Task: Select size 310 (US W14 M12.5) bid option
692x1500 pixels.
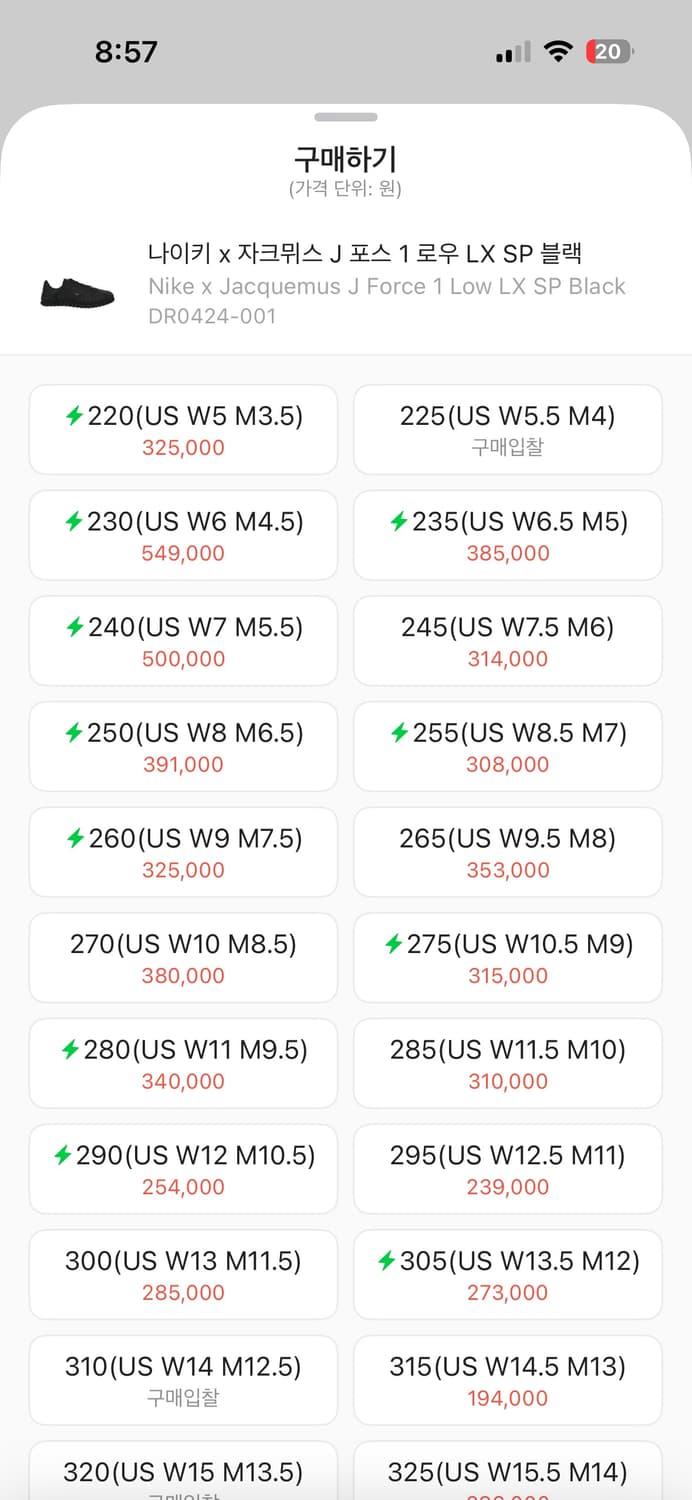Action: click(183, 1380)
